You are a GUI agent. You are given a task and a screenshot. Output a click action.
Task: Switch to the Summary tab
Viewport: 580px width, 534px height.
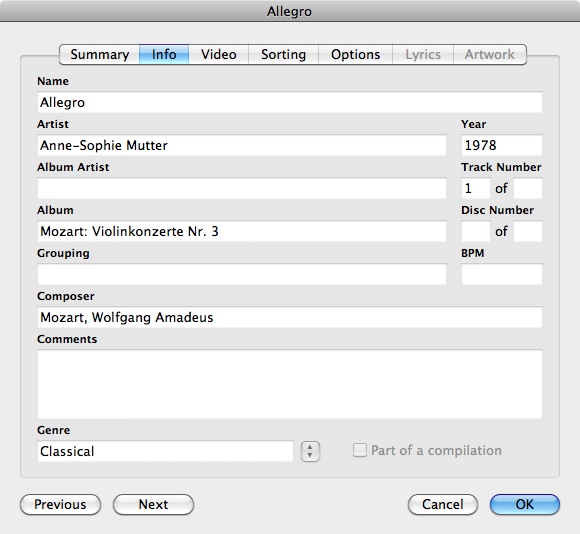click(100, 54)
